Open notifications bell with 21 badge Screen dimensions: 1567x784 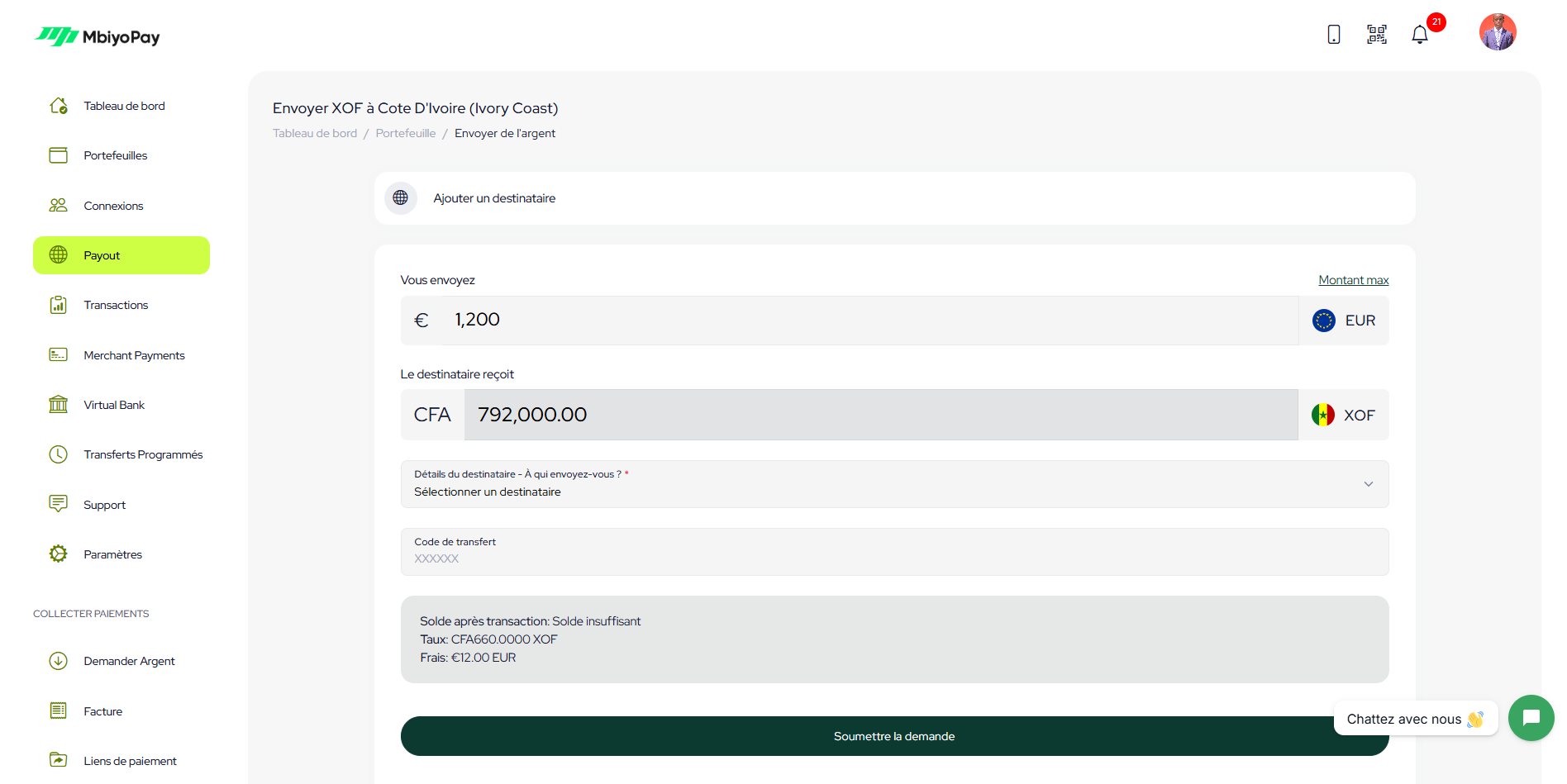tap(1420, 34)
